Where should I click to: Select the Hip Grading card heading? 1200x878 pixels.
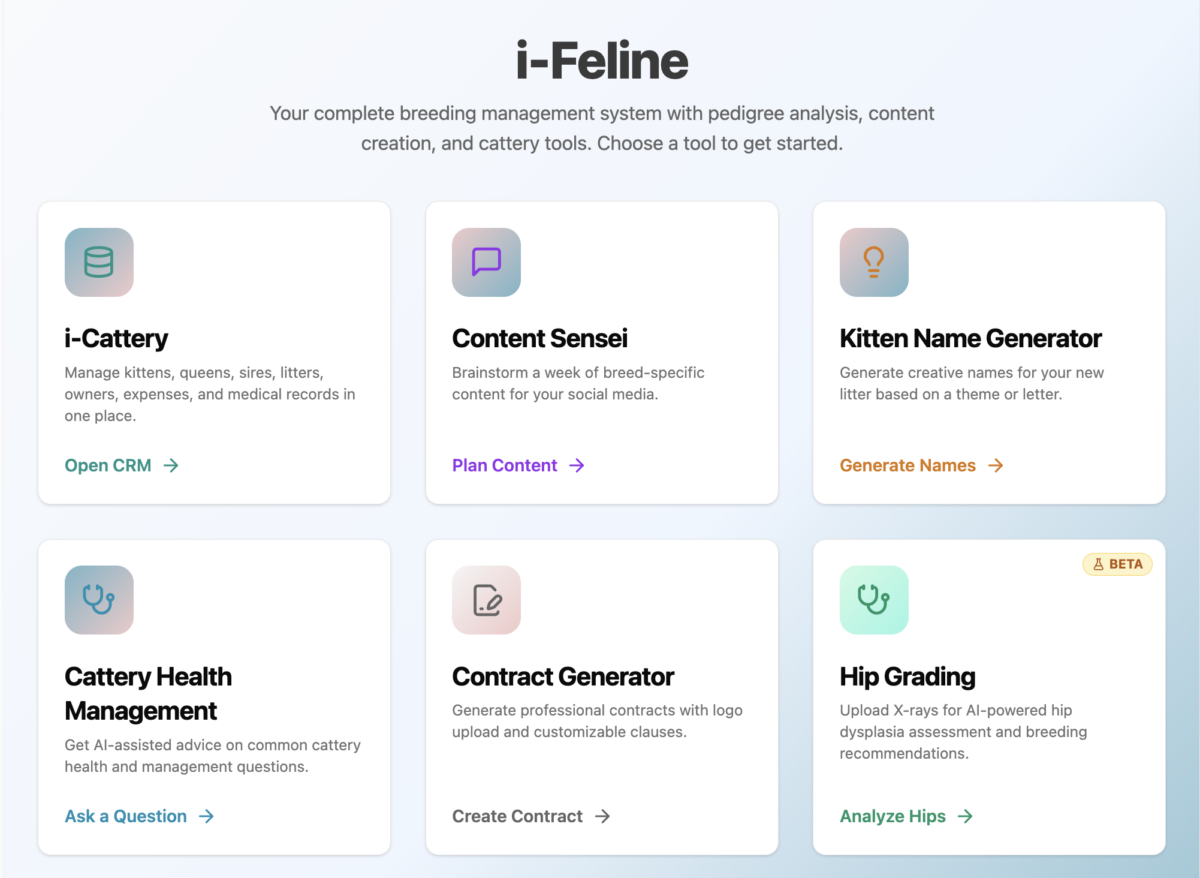coord(907,677)
